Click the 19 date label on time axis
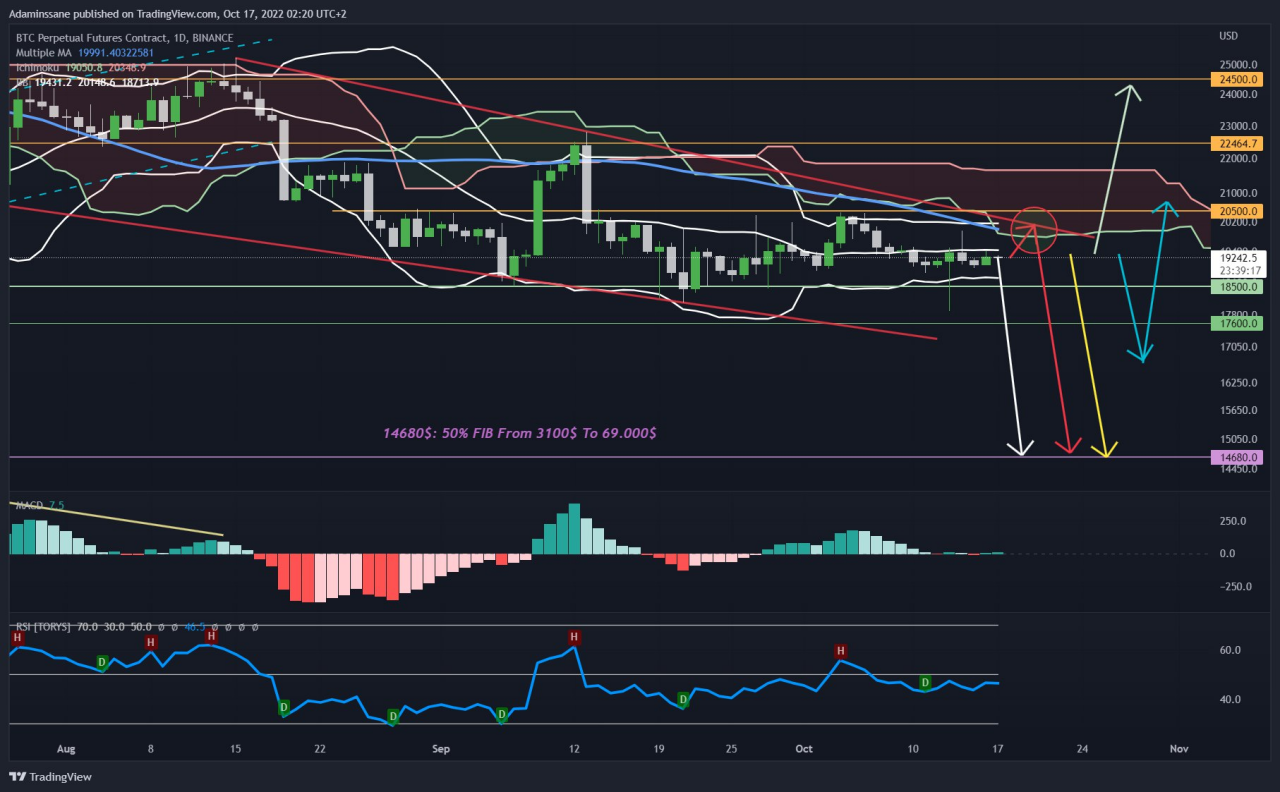Screen dimensions: 1280x792 pos(659,748)
